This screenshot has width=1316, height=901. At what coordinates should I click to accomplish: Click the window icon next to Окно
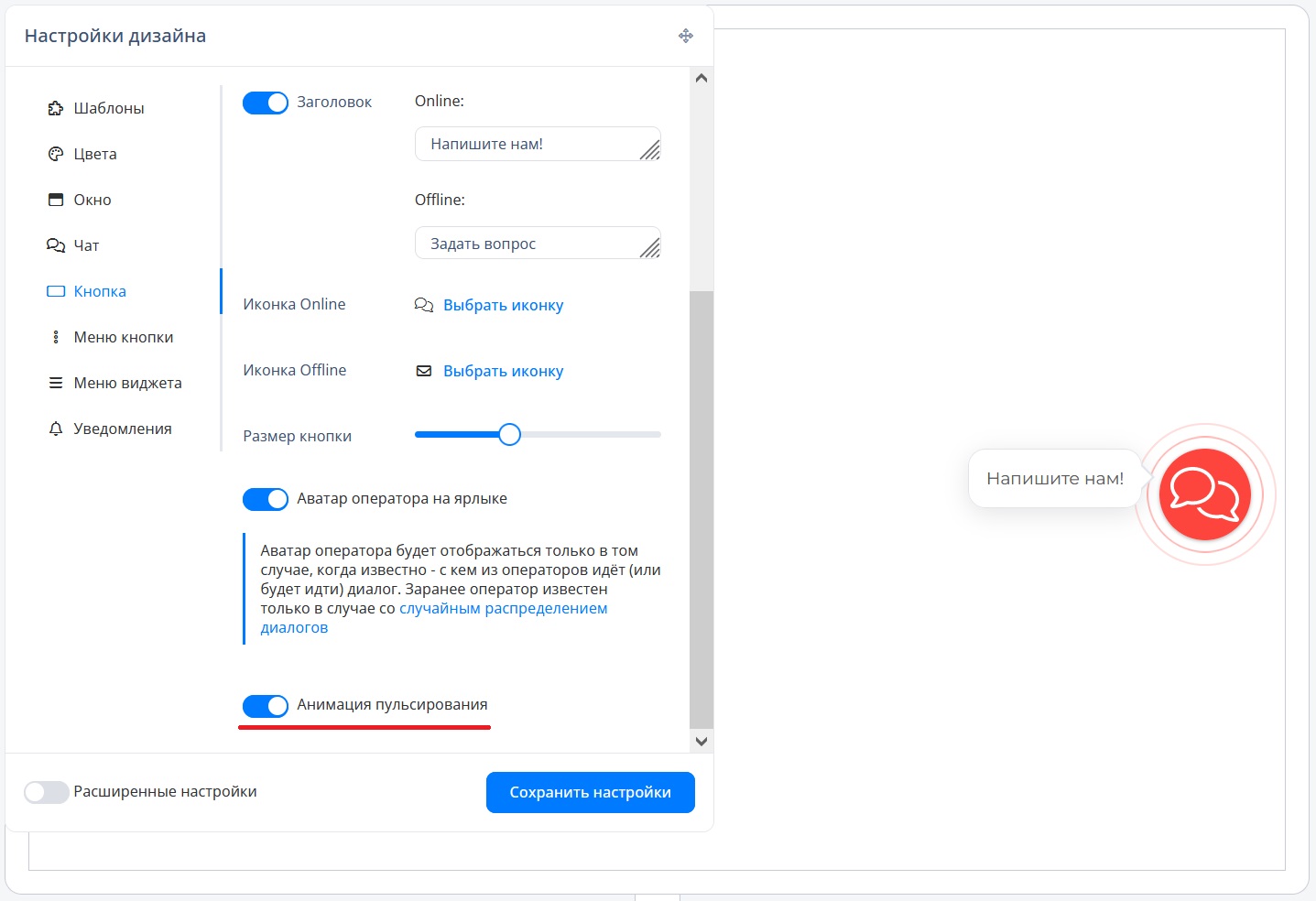[56, 200]
